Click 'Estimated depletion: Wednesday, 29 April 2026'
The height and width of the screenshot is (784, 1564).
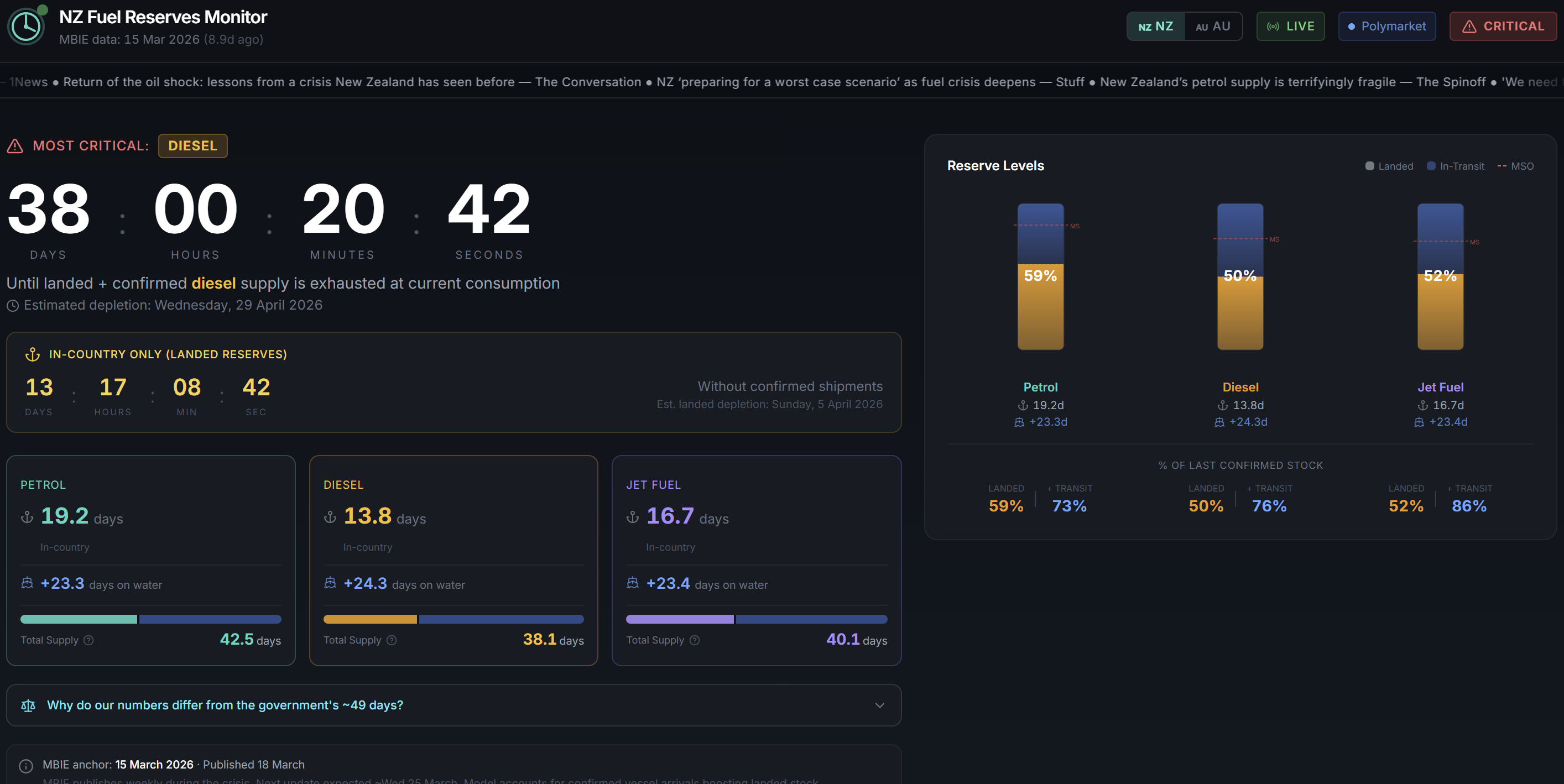pyautogui.click(x=173, y=305)
